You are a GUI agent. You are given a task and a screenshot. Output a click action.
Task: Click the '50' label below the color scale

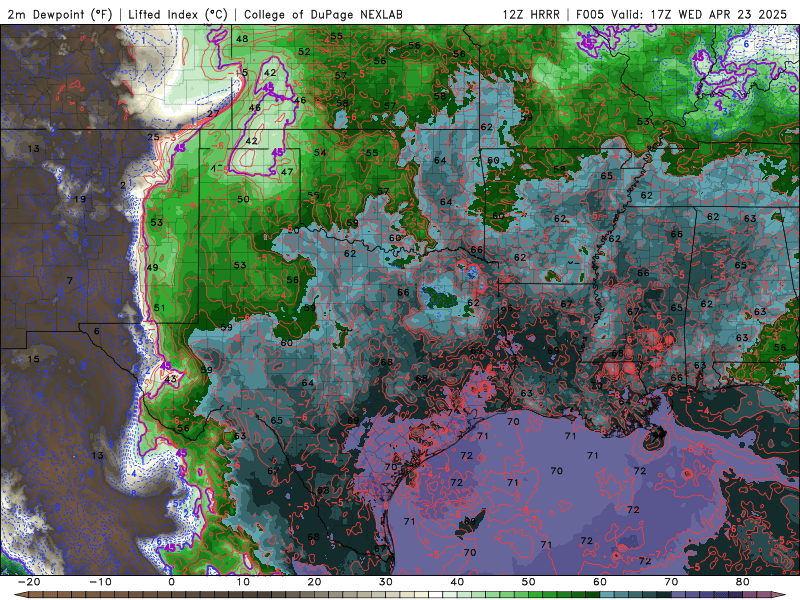(x=529, y=582)
